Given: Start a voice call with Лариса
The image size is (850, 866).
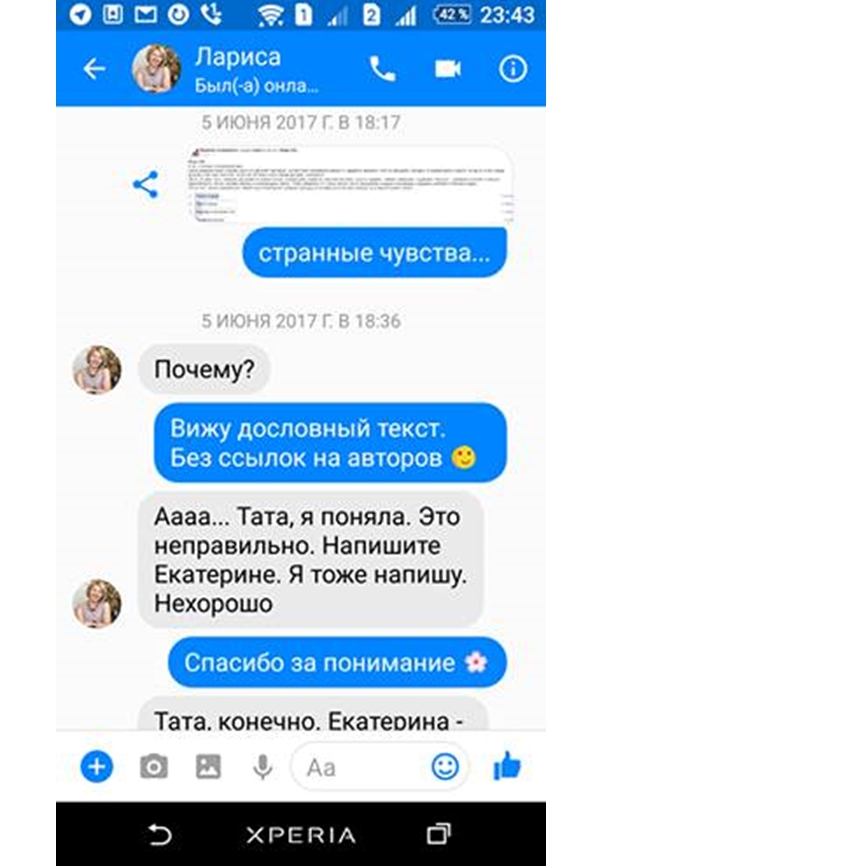Looking at the screenshot, I should click(x=382, y=69).
